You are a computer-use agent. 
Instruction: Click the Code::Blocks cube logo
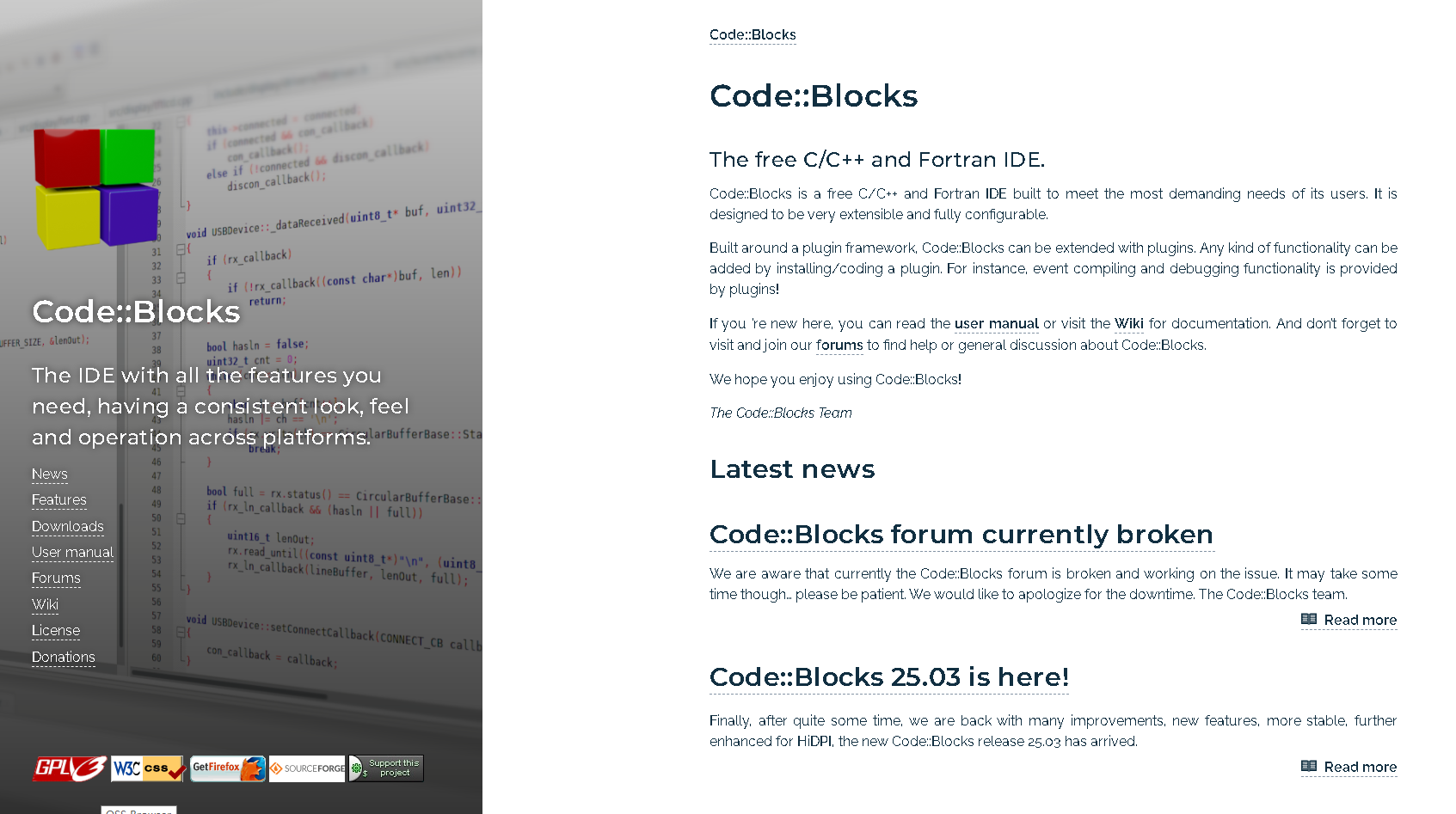coord(96,187)
